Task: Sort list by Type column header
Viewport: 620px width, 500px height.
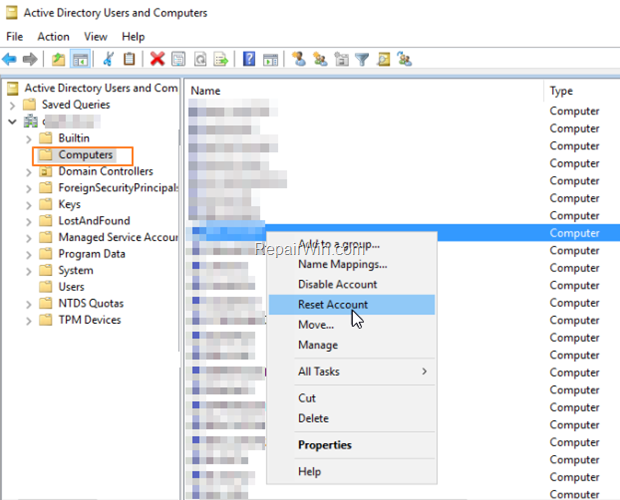Action: (x=582, y=91)
